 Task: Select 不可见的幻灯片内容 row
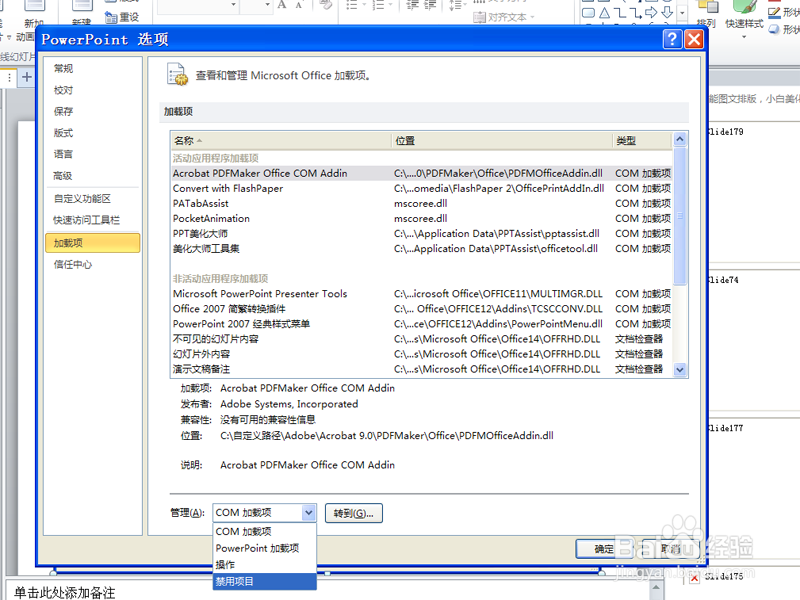(421, 339)
